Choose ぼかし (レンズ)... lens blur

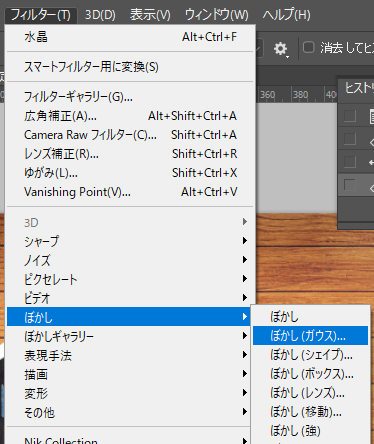[x=310, y=393]
